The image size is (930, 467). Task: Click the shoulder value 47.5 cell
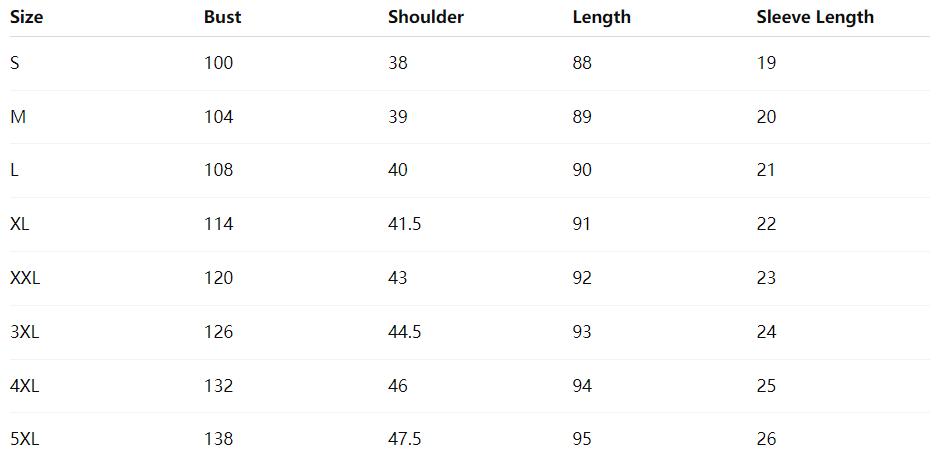point(404,439)
